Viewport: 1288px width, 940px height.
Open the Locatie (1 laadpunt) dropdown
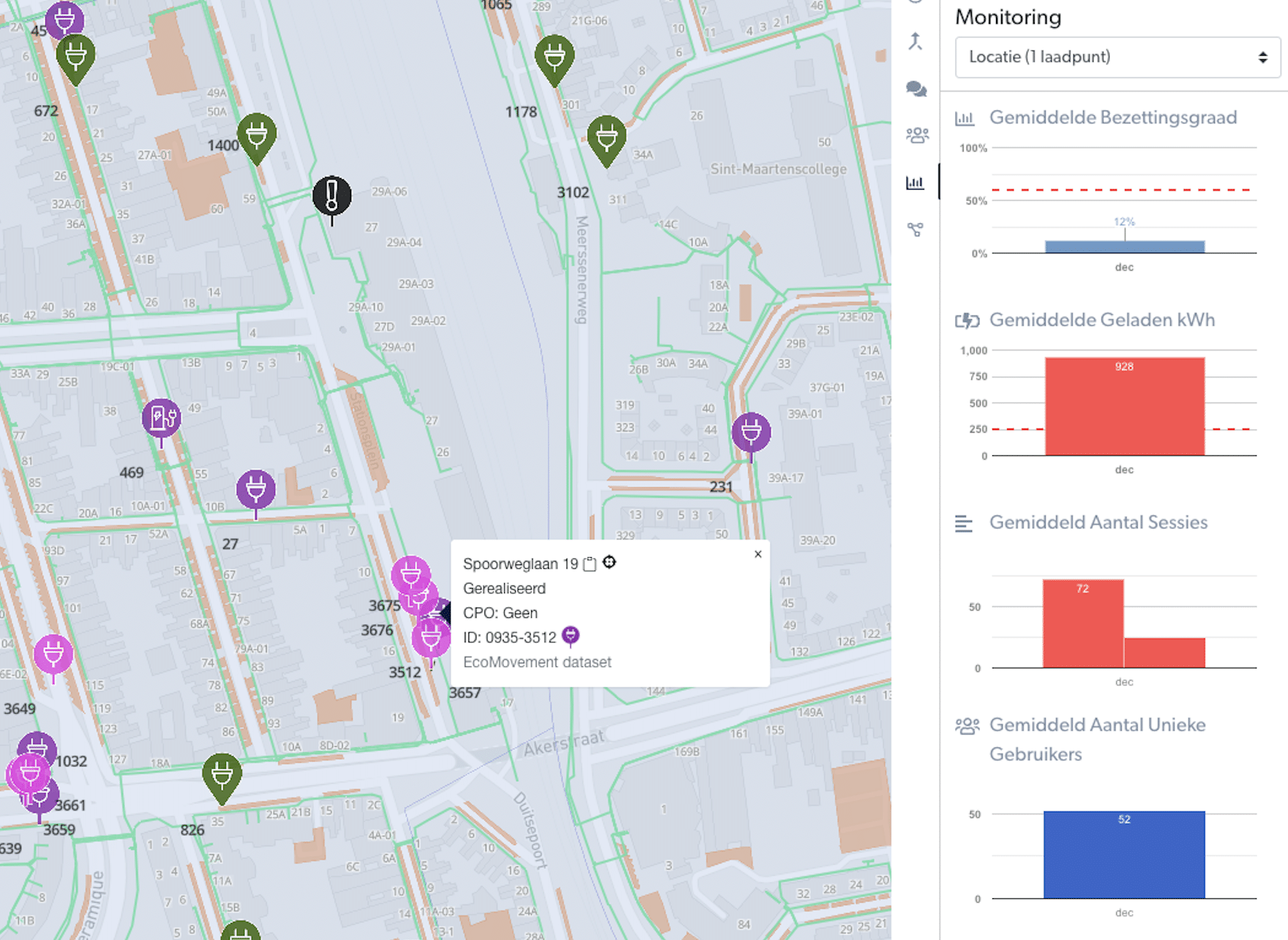pyautogui.click(x=1117, y=57)
